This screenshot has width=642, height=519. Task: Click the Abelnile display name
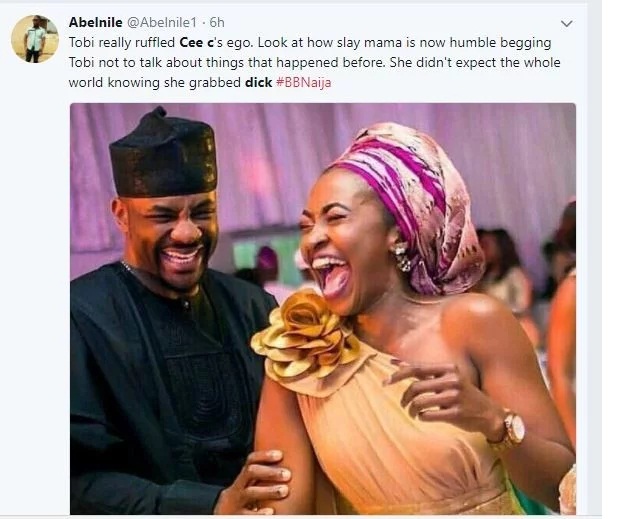95,22
